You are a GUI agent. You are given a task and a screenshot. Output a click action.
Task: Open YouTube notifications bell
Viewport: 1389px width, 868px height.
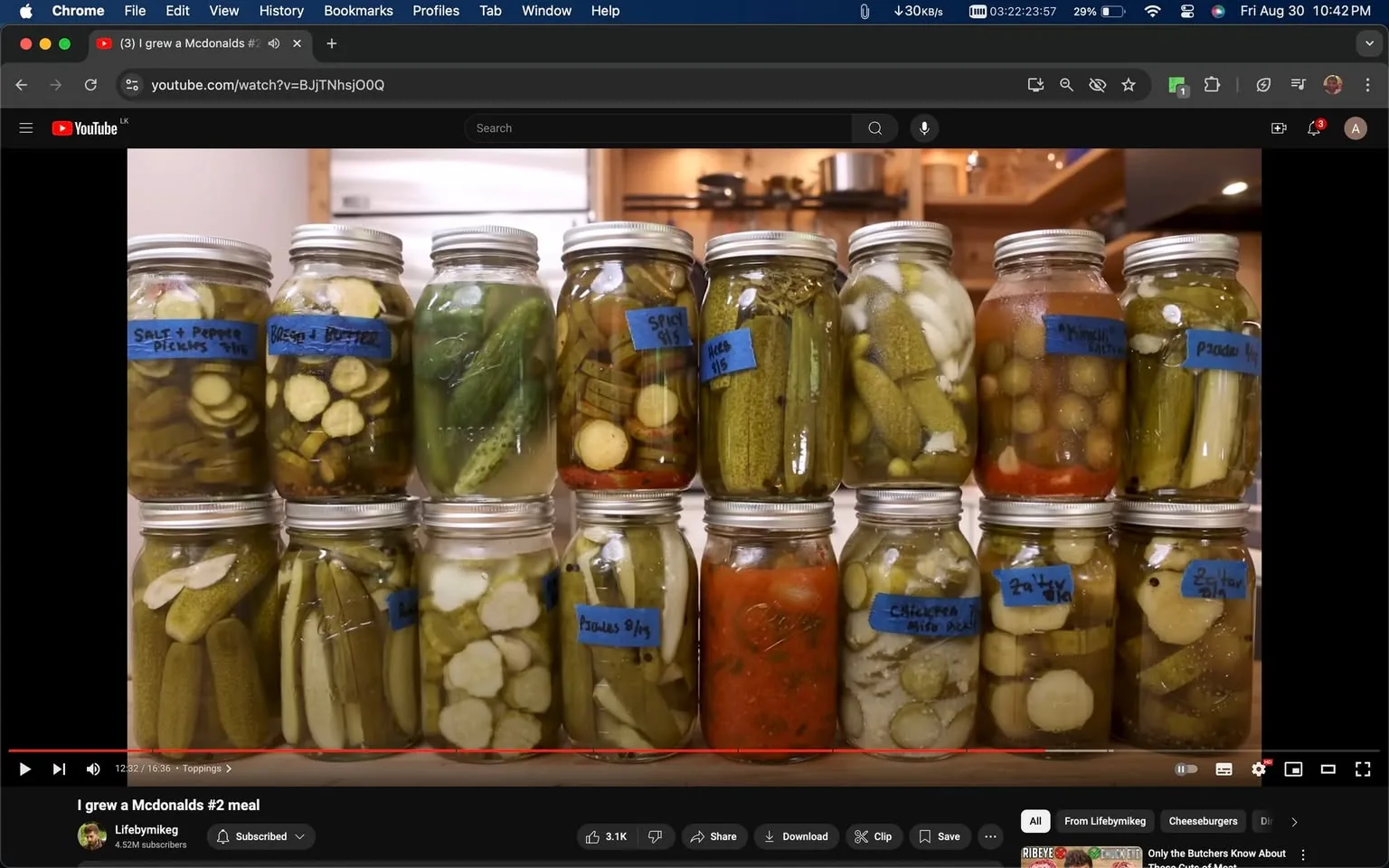point(1313,127)
